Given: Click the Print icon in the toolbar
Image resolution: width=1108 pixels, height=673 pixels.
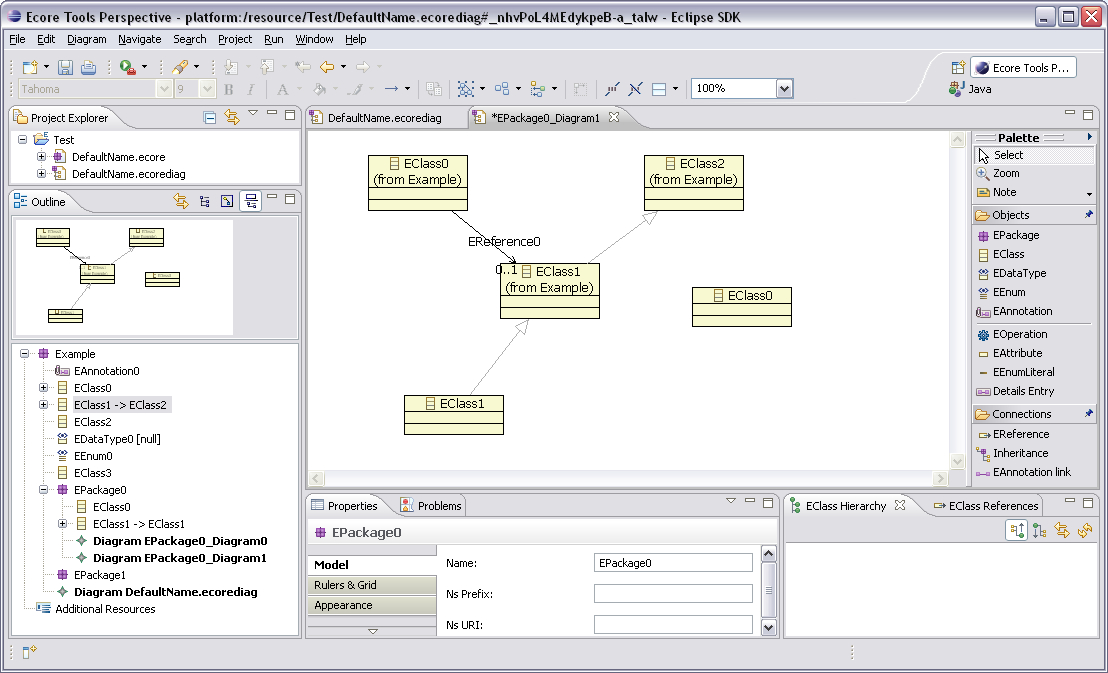Looking at the screenshot, I should click(88, 67).
